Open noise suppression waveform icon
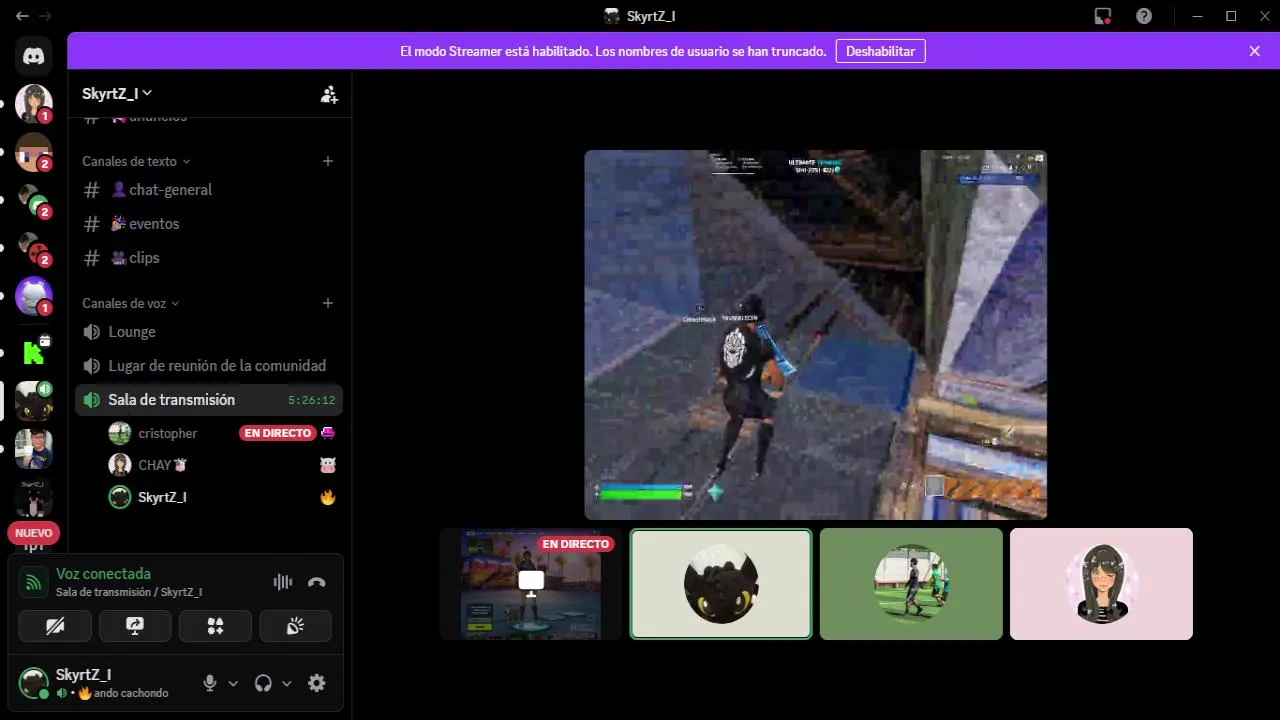Screen dimensions: 1280x720 (x=283, y=582)
